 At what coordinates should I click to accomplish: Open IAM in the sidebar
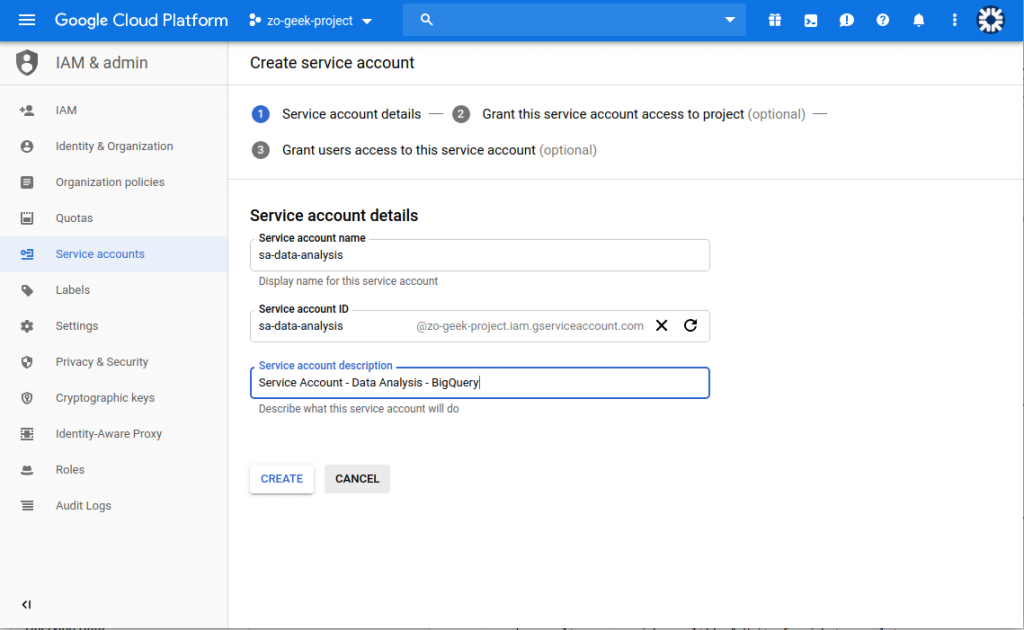[114, 110]
